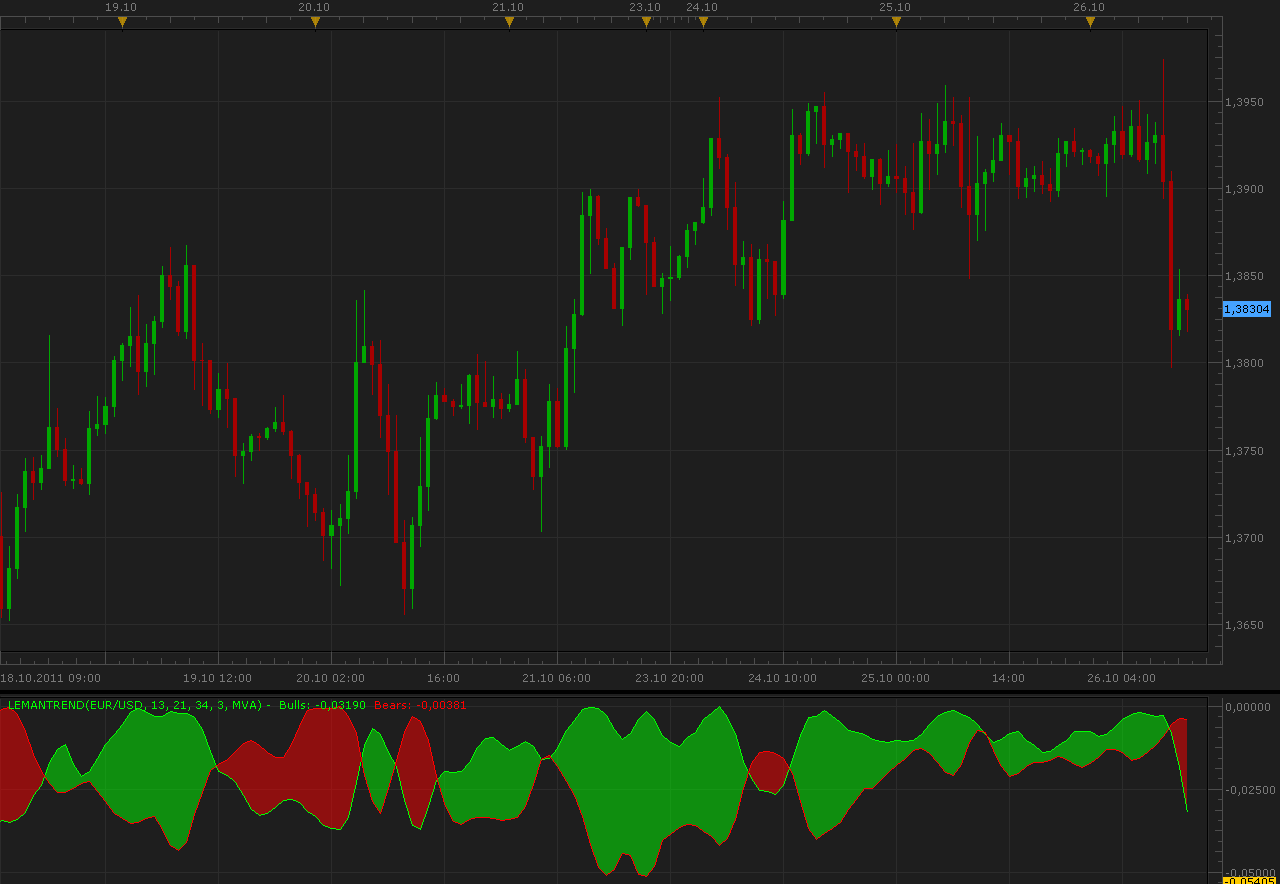Click the 1,3650 price axis label
The height and width of the screenshot is (884, 1280).
click(1246, 625)
